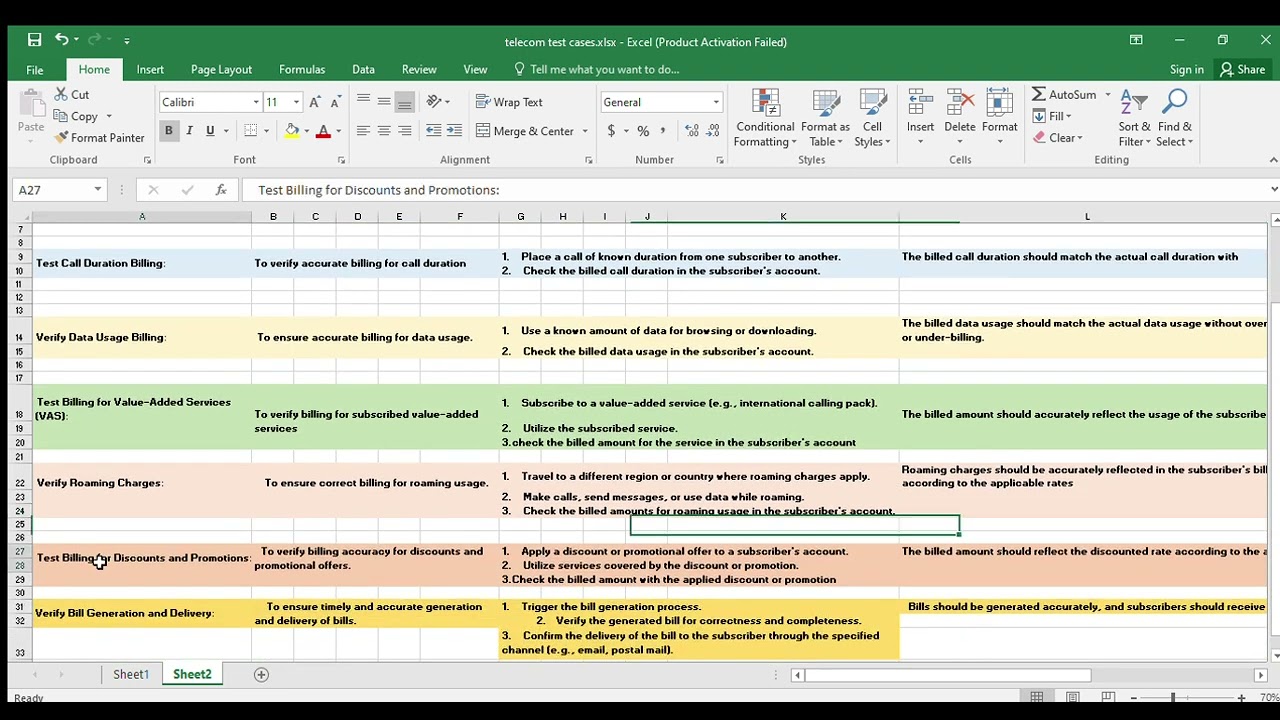Undo the last action
Image resolution: width=1280 pixels, height=720 pixels.
(x=62, y=40)
